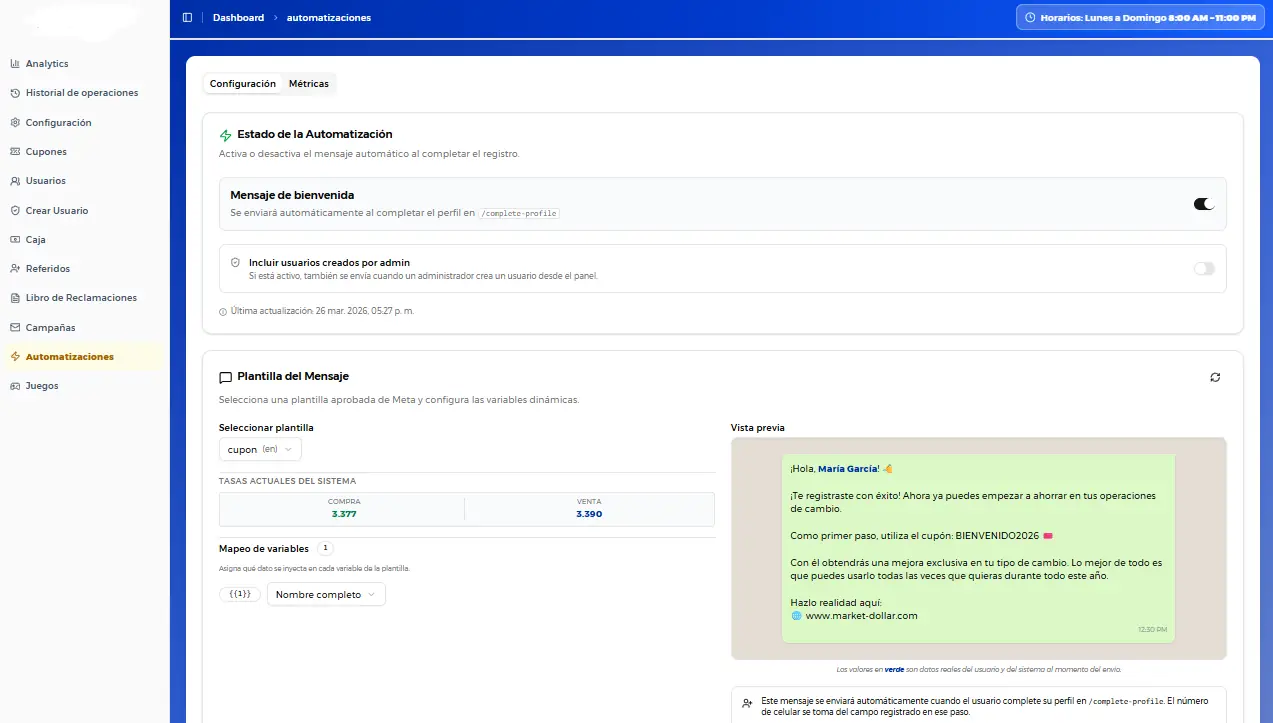The width and height of the screenshot is (1273, 723).
Task: Click the clock icon beside Última actualización
Action: [222, 311]
